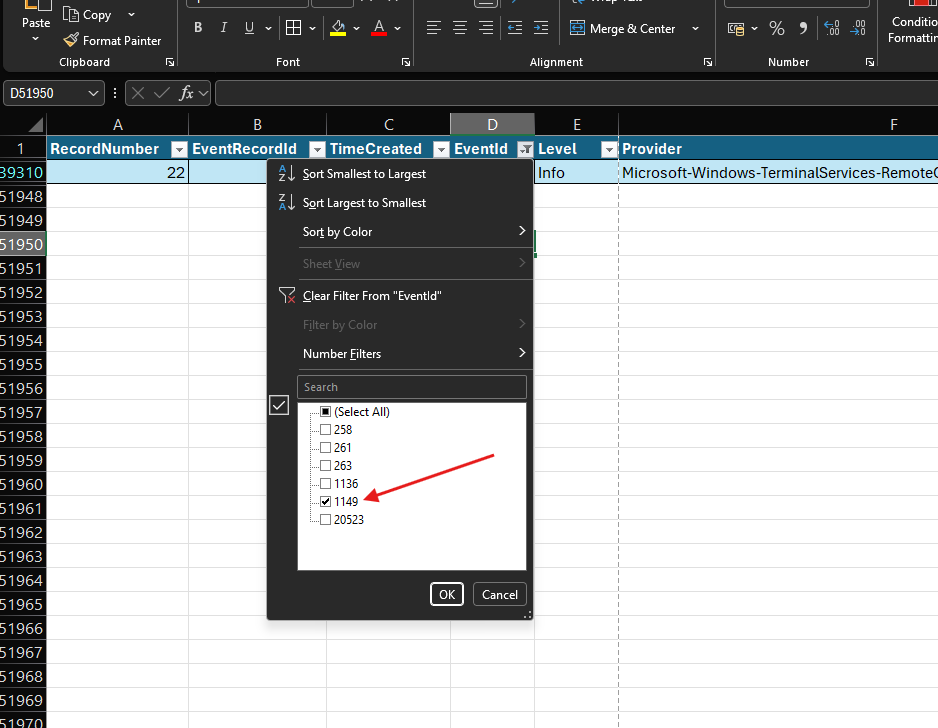Decrease Decimal places

858,28
